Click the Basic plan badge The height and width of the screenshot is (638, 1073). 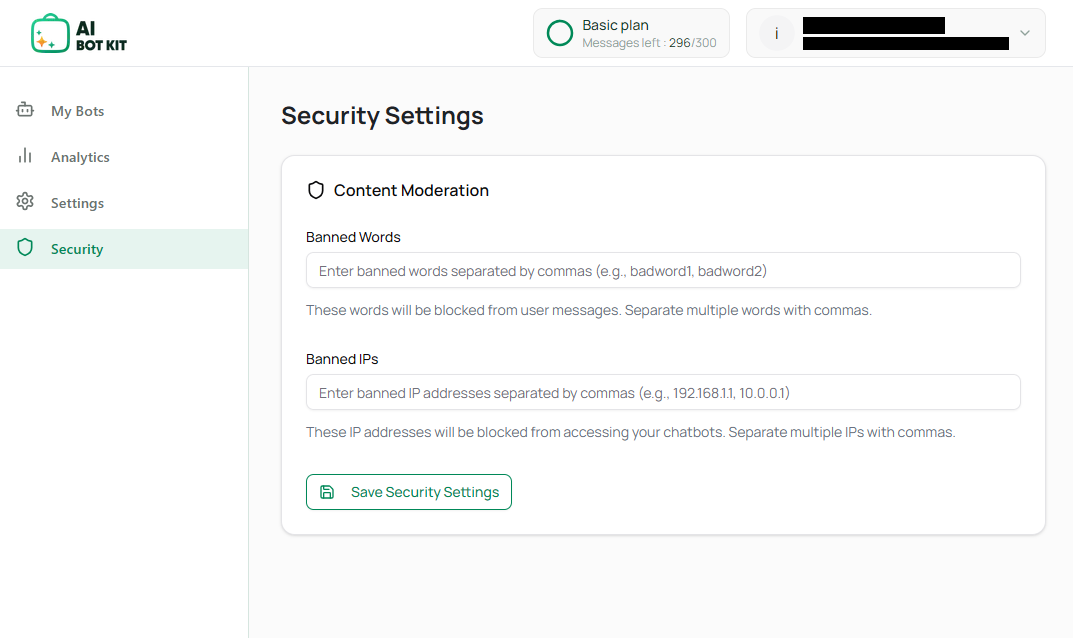630,32
